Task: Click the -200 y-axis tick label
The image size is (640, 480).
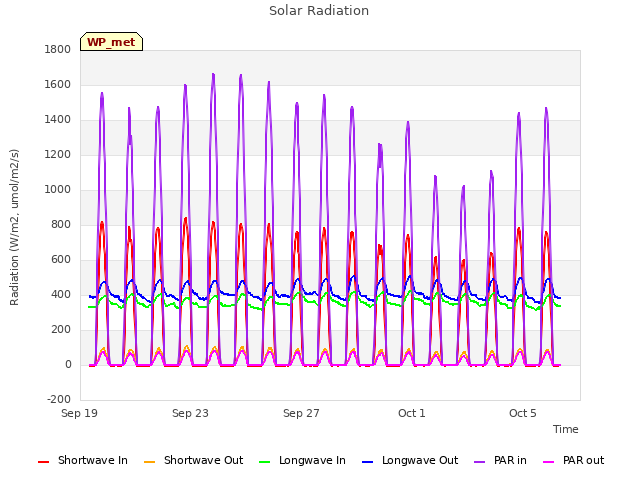Action: [x=59, y=400]
